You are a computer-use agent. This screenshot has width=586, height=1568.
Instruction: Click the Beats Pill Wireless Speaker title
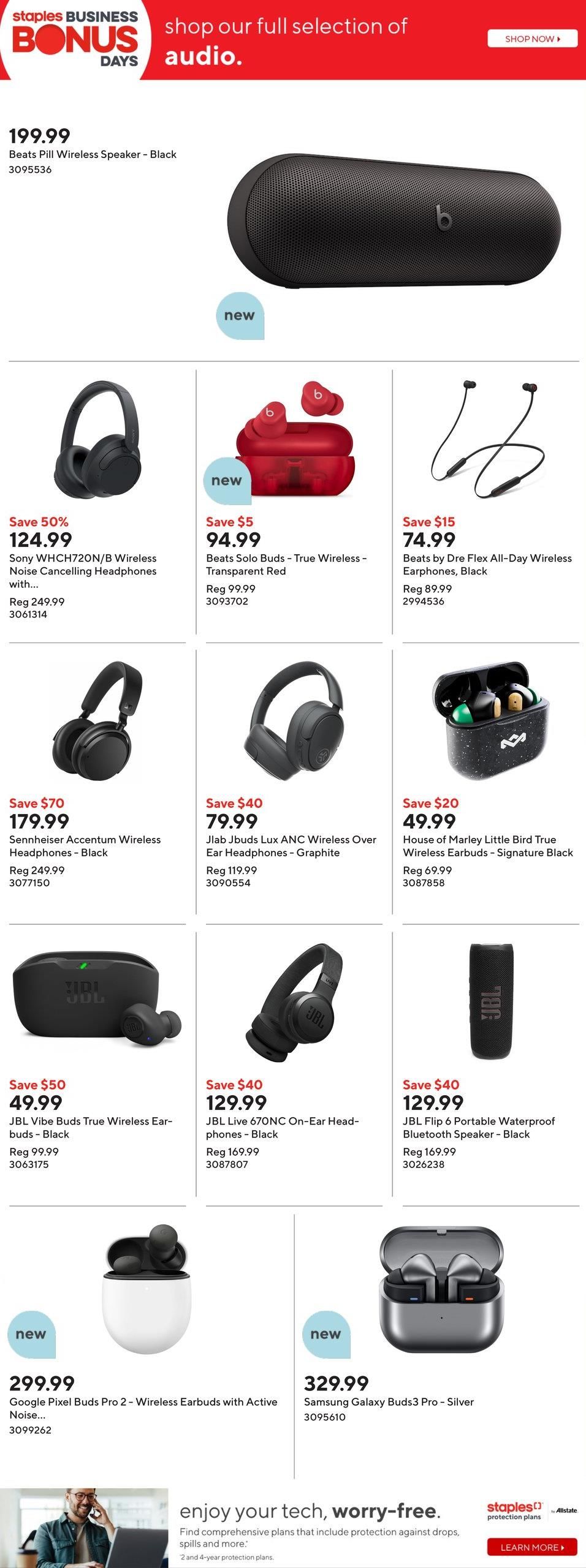(x=93, y=154)
